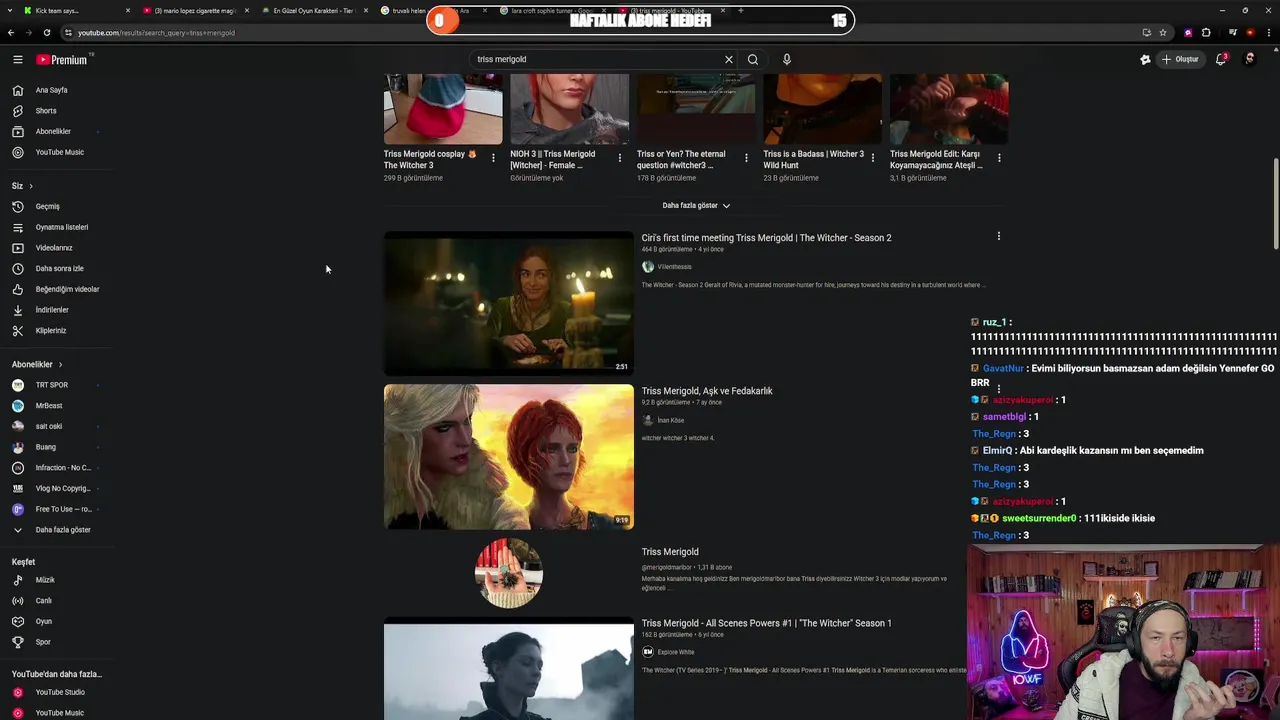This screenshot has height=720, width=1280.
Task: Open the account avatar menu
Action: click(x=1250, y=59)
